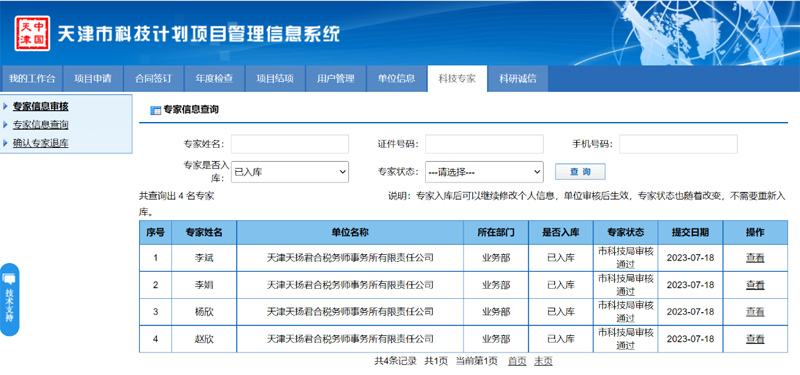
Task: Click the 查询 search button
Action: (x=580, y=171)
